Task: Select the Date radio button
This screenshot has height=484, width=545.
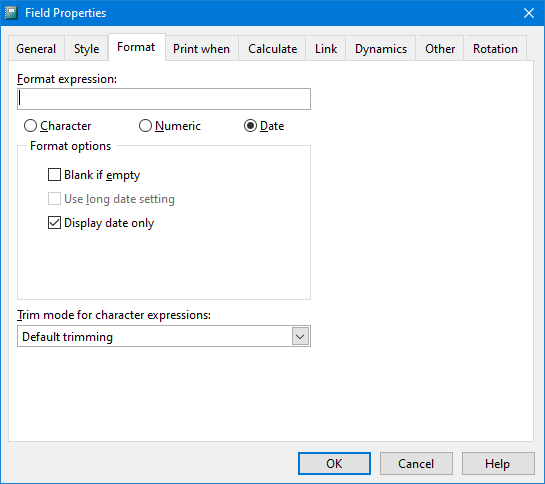Action: (x=264, y=126)
